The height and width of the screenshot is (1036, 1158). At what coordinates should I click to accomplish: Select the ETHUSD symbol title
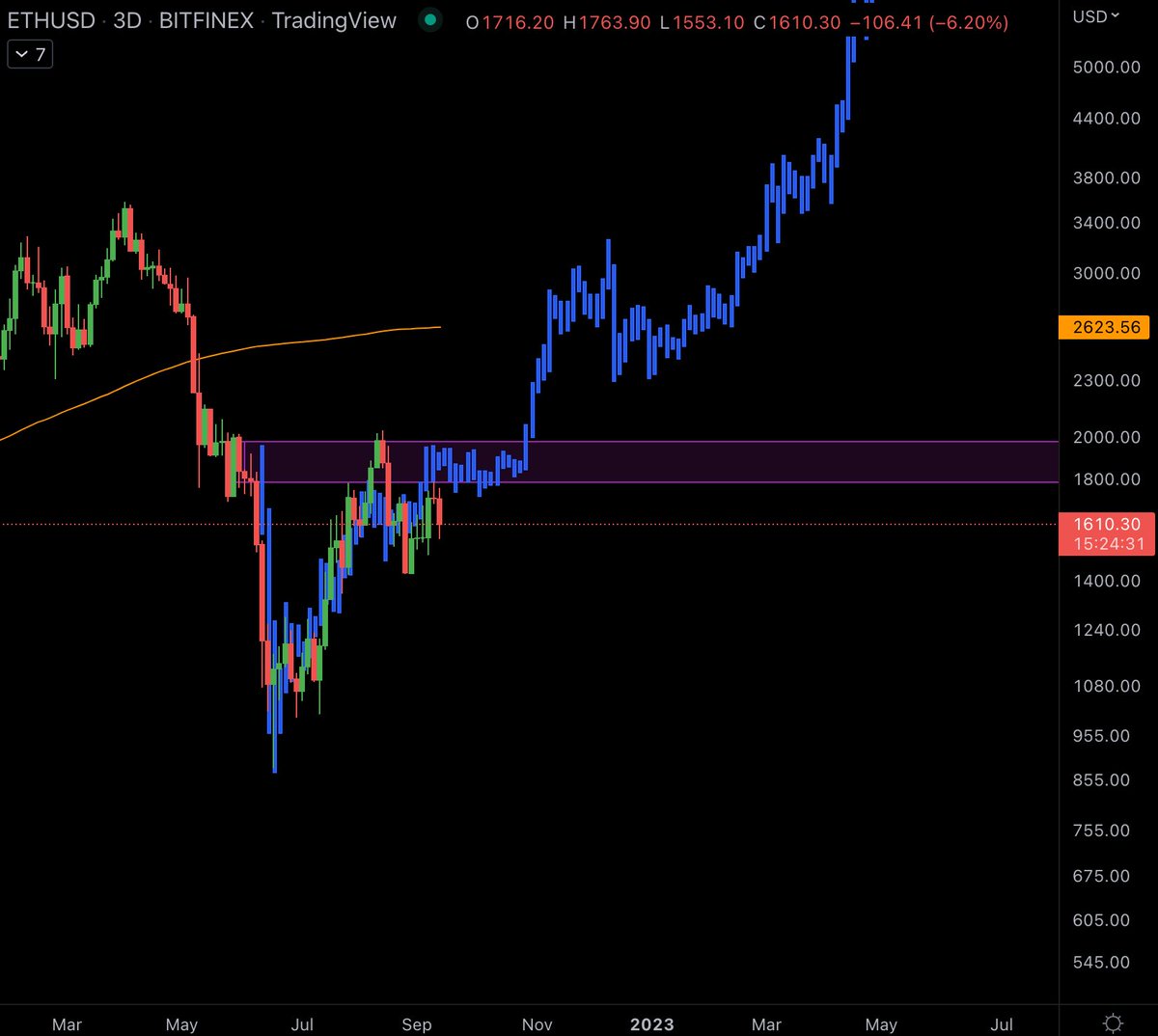[x=49, y=20]
